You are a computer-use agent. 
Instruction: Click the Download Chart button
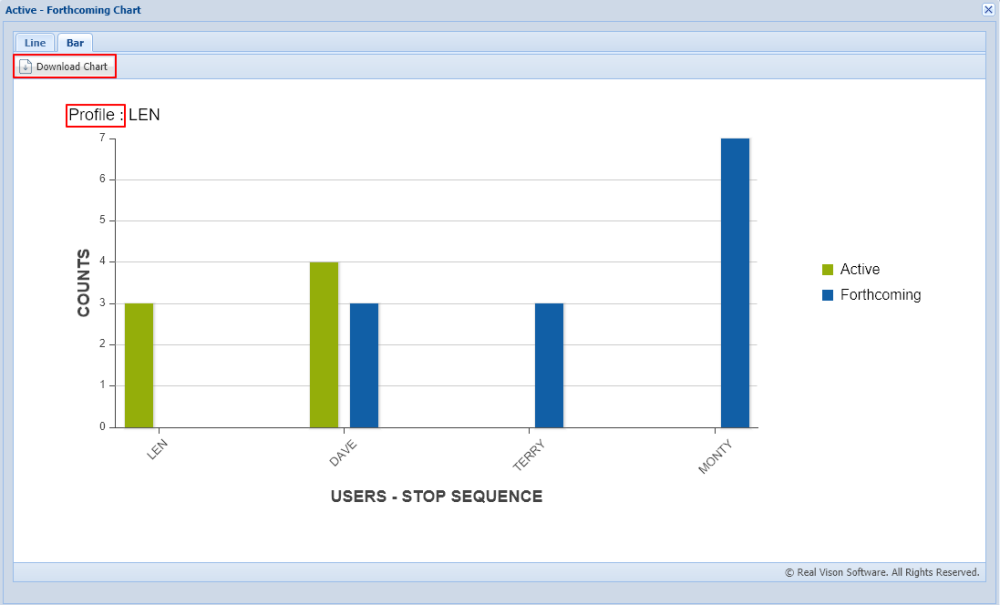[64, 66]
